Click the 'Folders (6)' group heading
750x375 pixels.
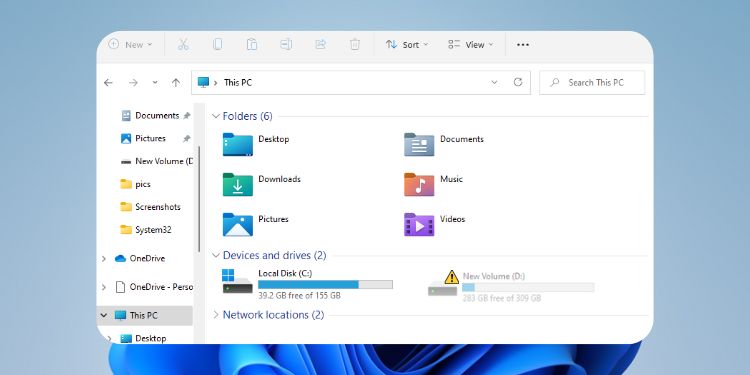tap(247, 116)
